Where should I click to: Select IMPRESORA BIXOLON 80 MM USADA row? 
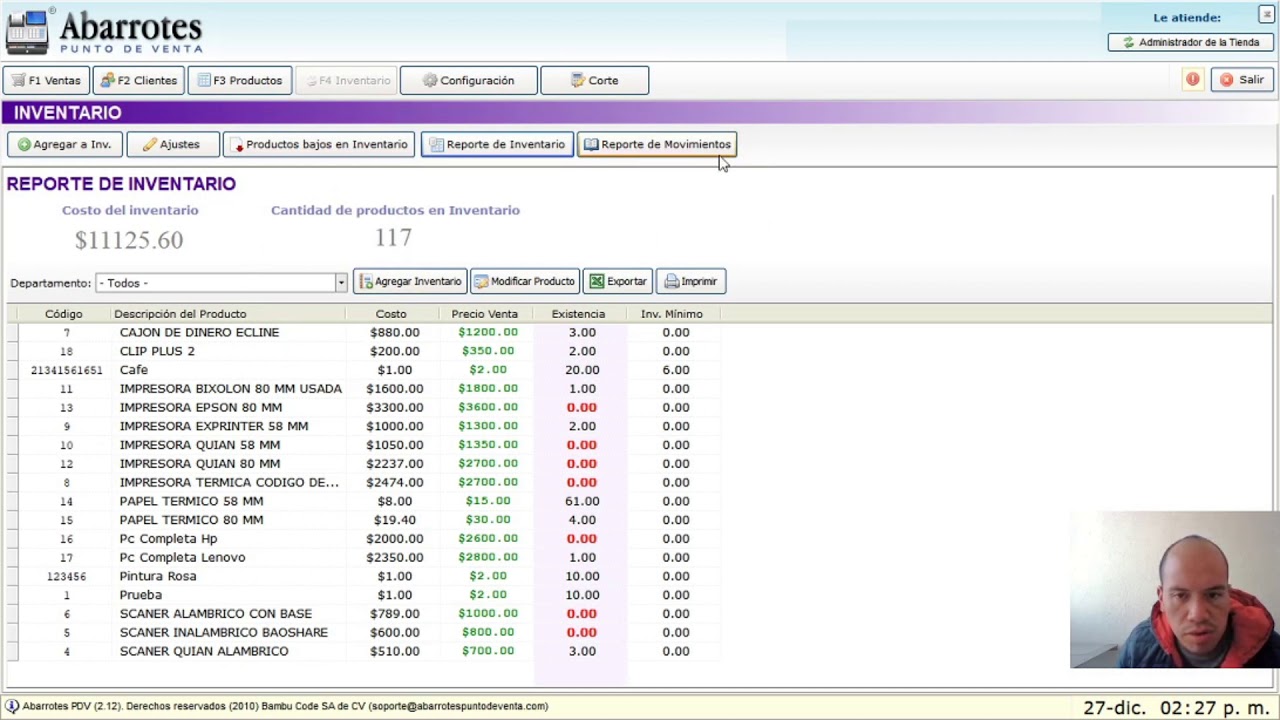(362, 388)
